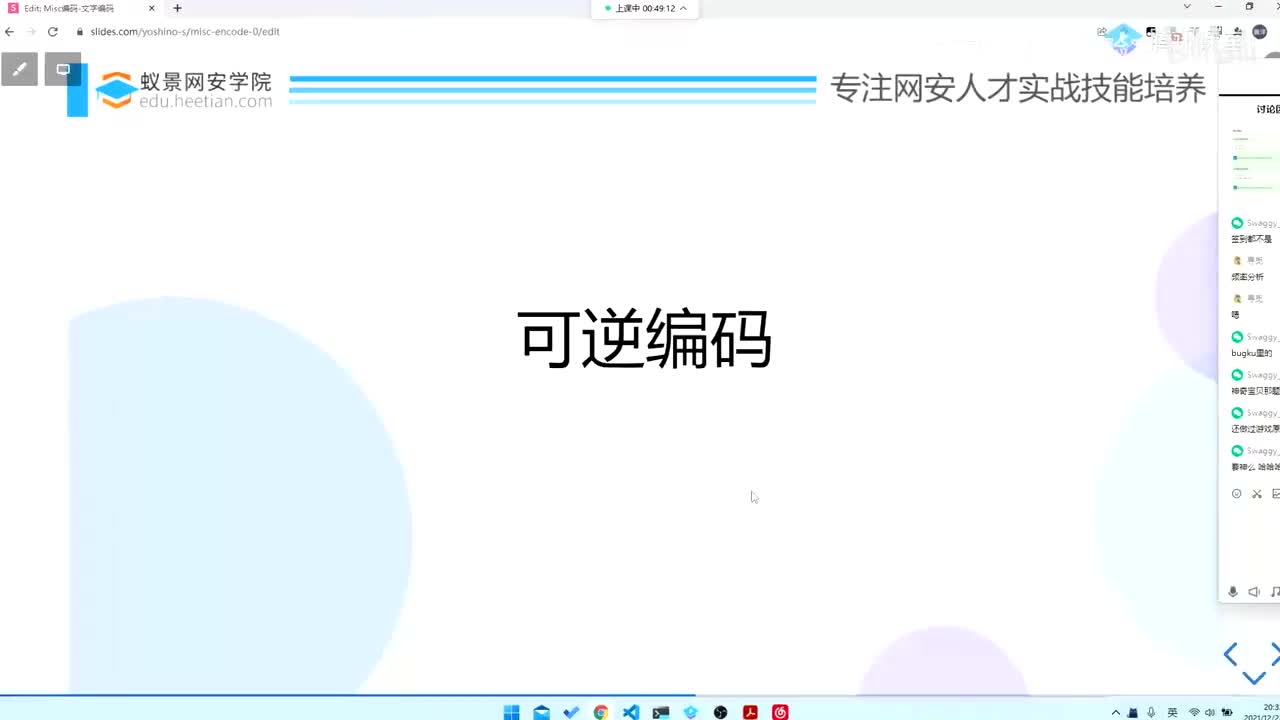Screen dimensions: 1280x720
Task: Click the 上课中 00:49:12 class timer
Action: pyautogui.click(x=645, y=8)
